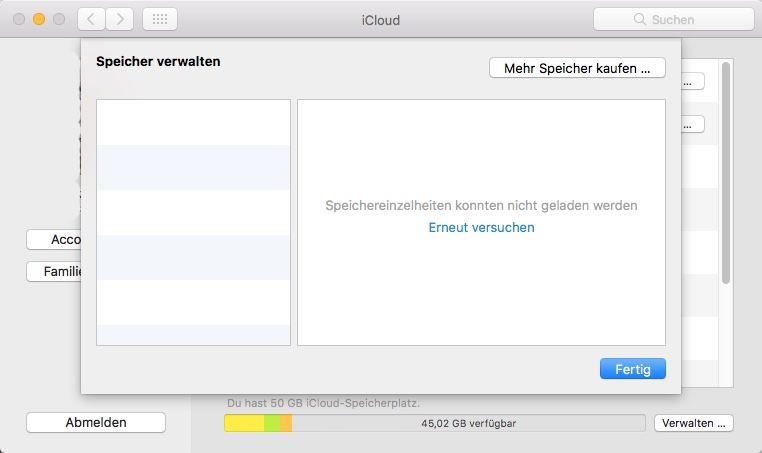Show all preferences via grid icon
762x453 pixels.
[160, 19]
